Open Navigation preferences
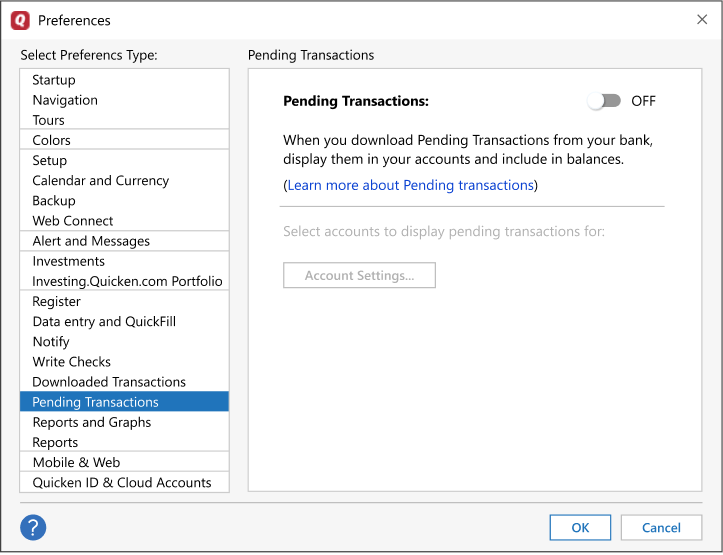 [x=65, y=100]
